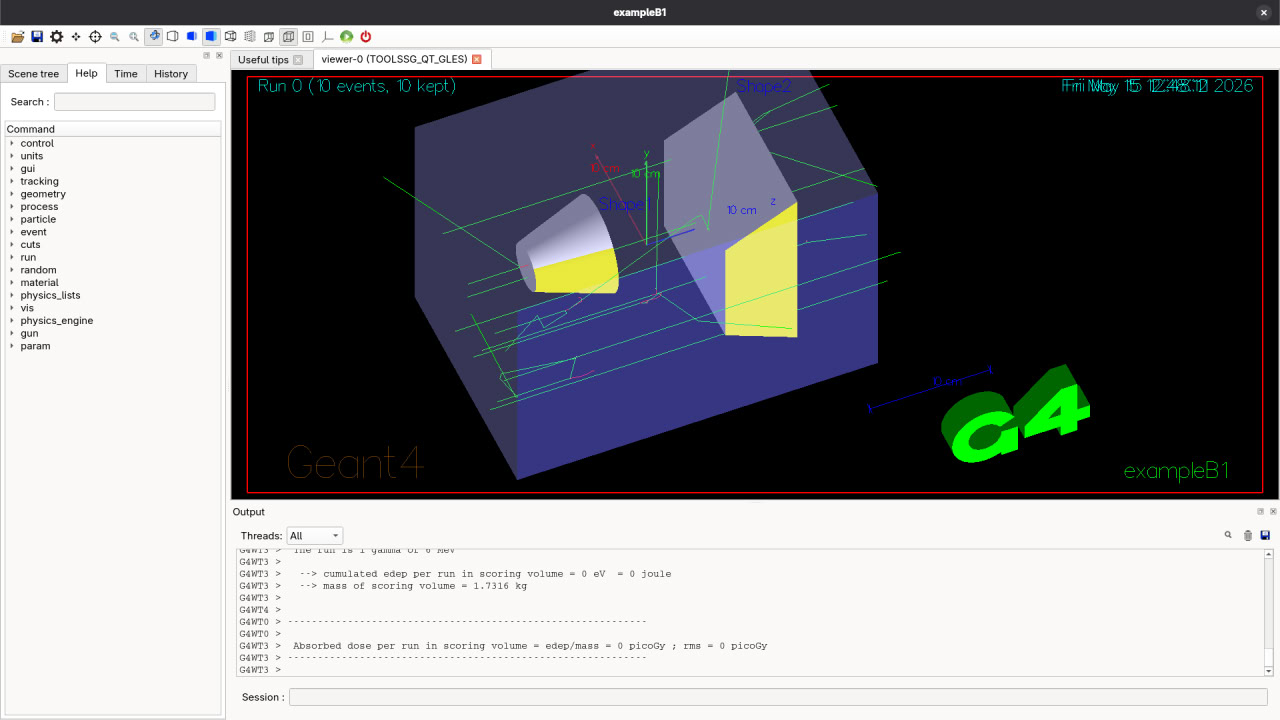Select the random command row
The height and width of the screenshot is (720, 1280).
click(x=113, y=270)
